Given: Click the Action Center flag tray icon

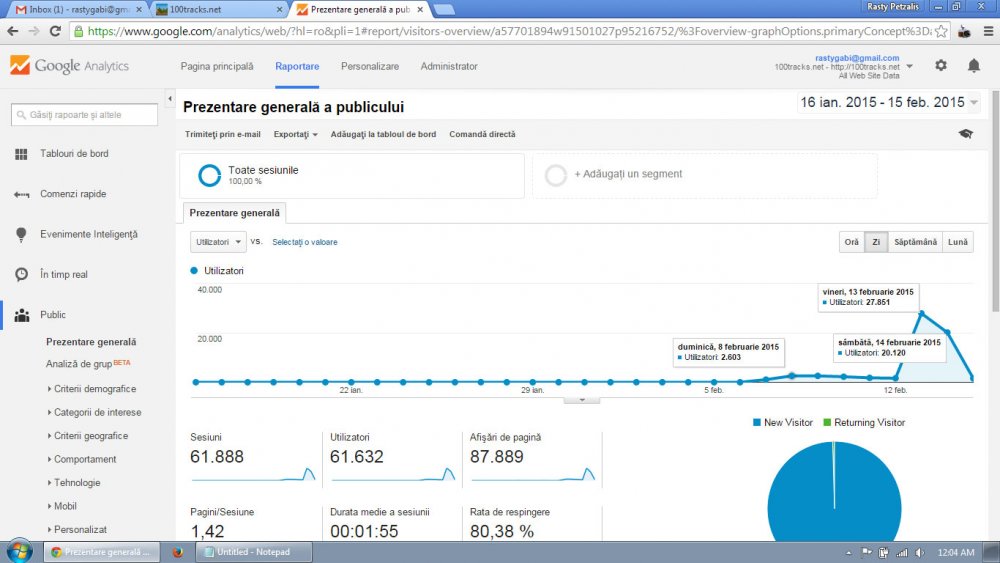Looking at the screenshot, I should click(x=867, y=553).
